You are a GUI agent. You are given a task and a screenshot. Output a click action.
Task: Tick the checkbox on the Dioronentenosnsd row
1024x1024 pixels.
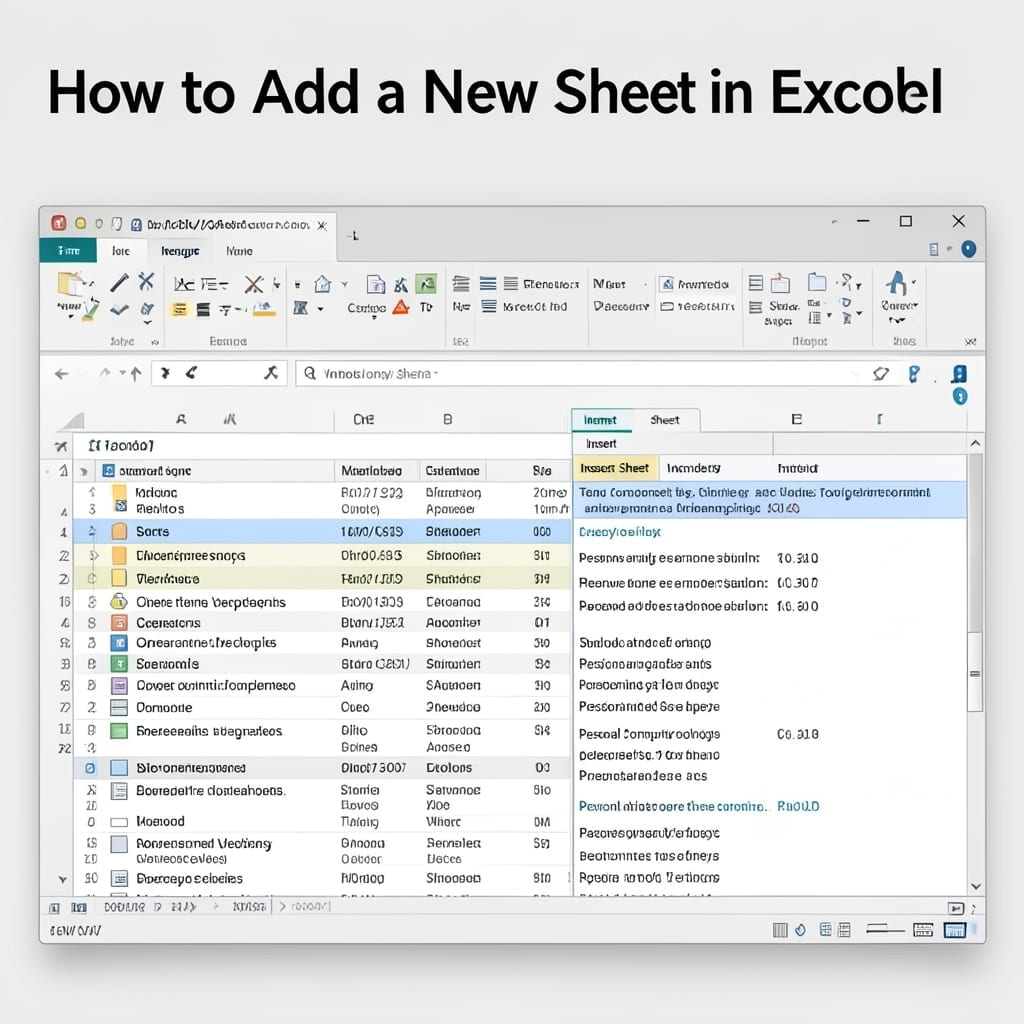coord(90,768)
